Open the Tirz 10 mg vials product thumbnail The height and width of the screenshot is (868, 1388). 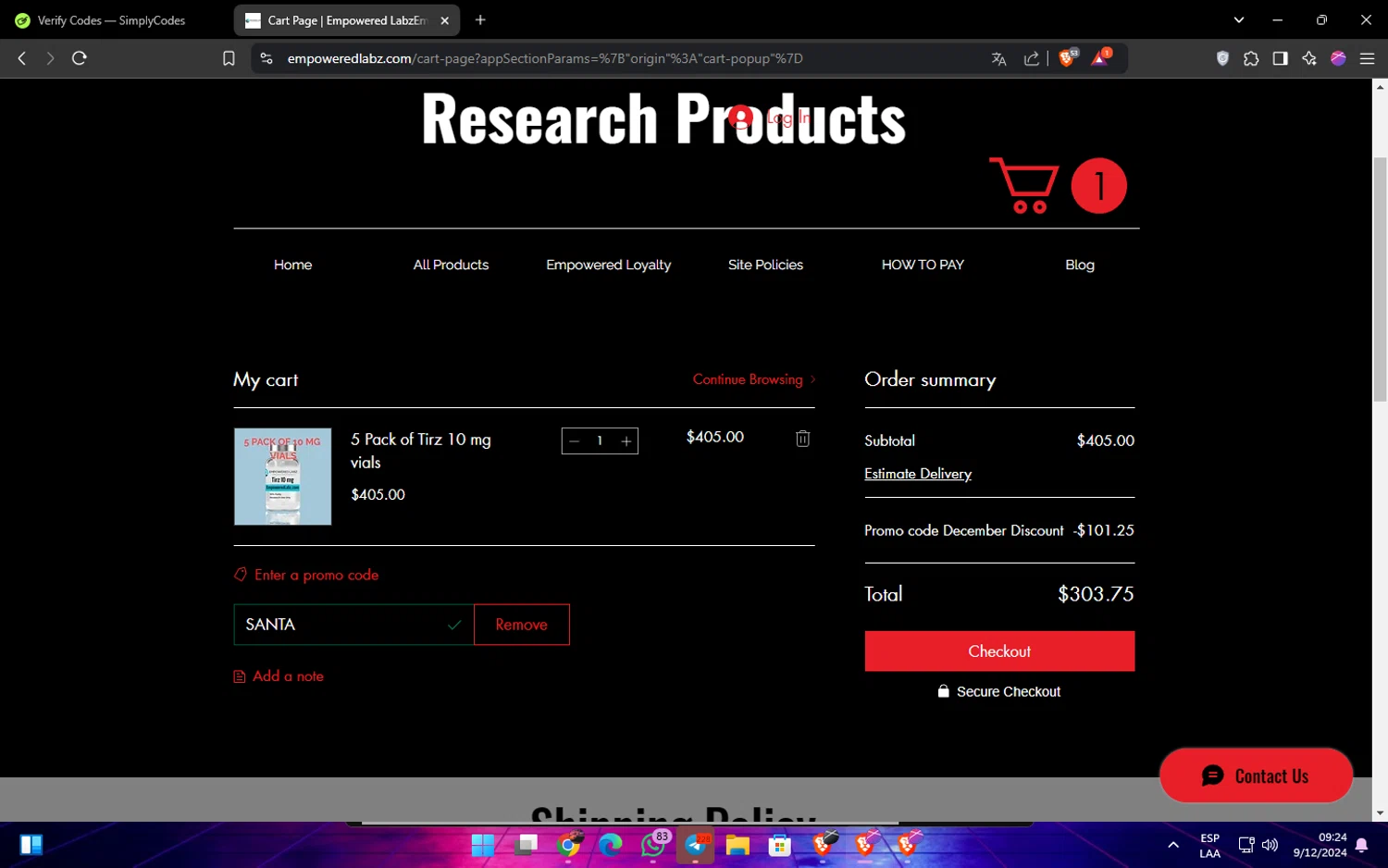point(283,477)
